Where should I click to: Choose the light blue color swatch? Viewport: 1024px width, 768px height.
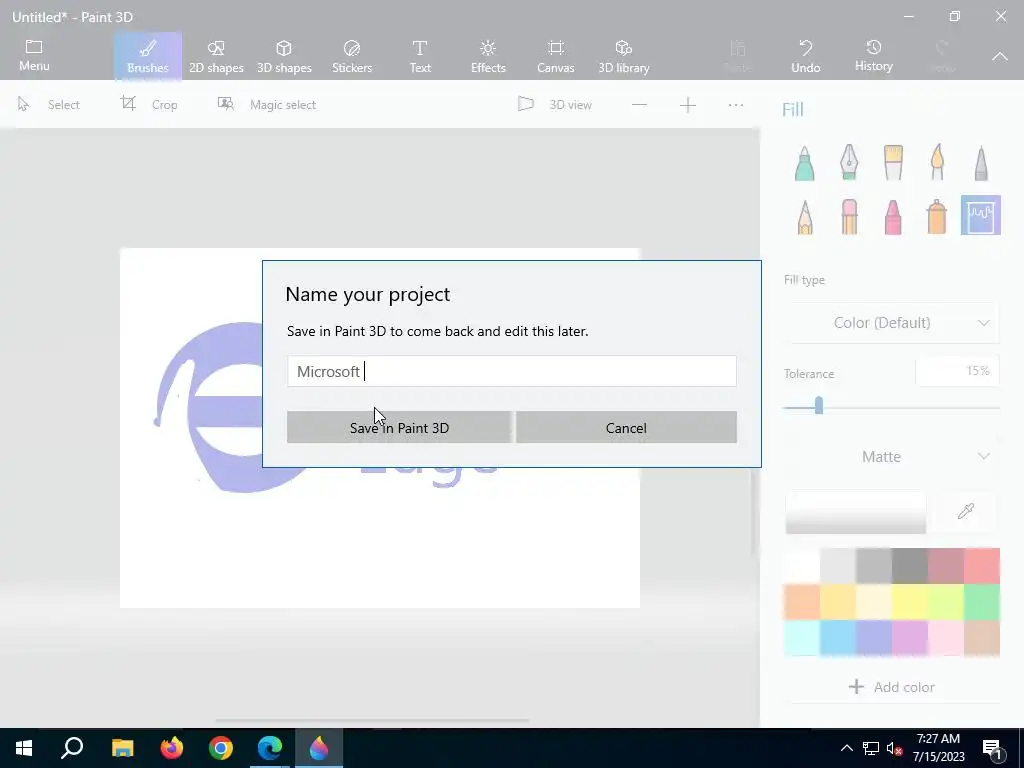point(838,637)
